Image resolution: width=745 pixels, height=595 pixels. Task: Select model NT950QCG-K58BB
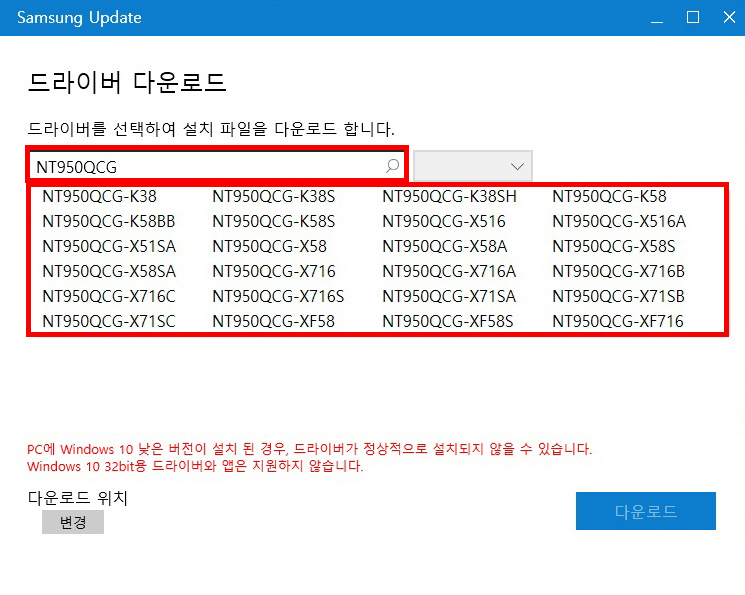tap(109, 221)
